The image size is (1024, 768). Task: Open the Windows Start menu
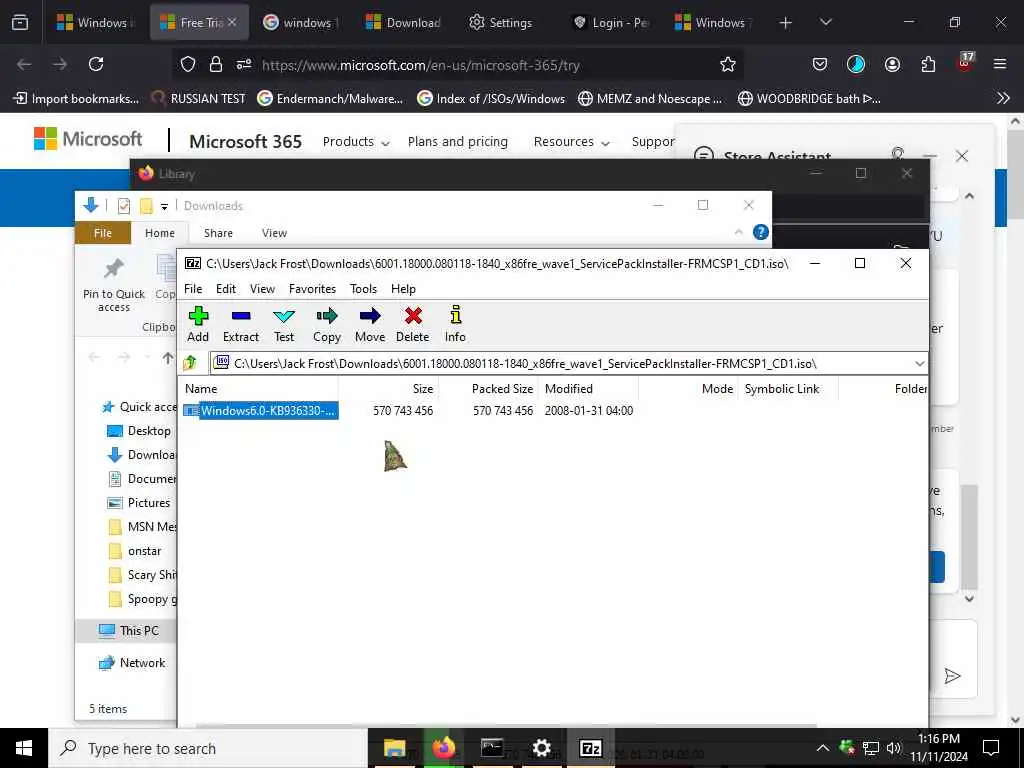pos(24,748)
